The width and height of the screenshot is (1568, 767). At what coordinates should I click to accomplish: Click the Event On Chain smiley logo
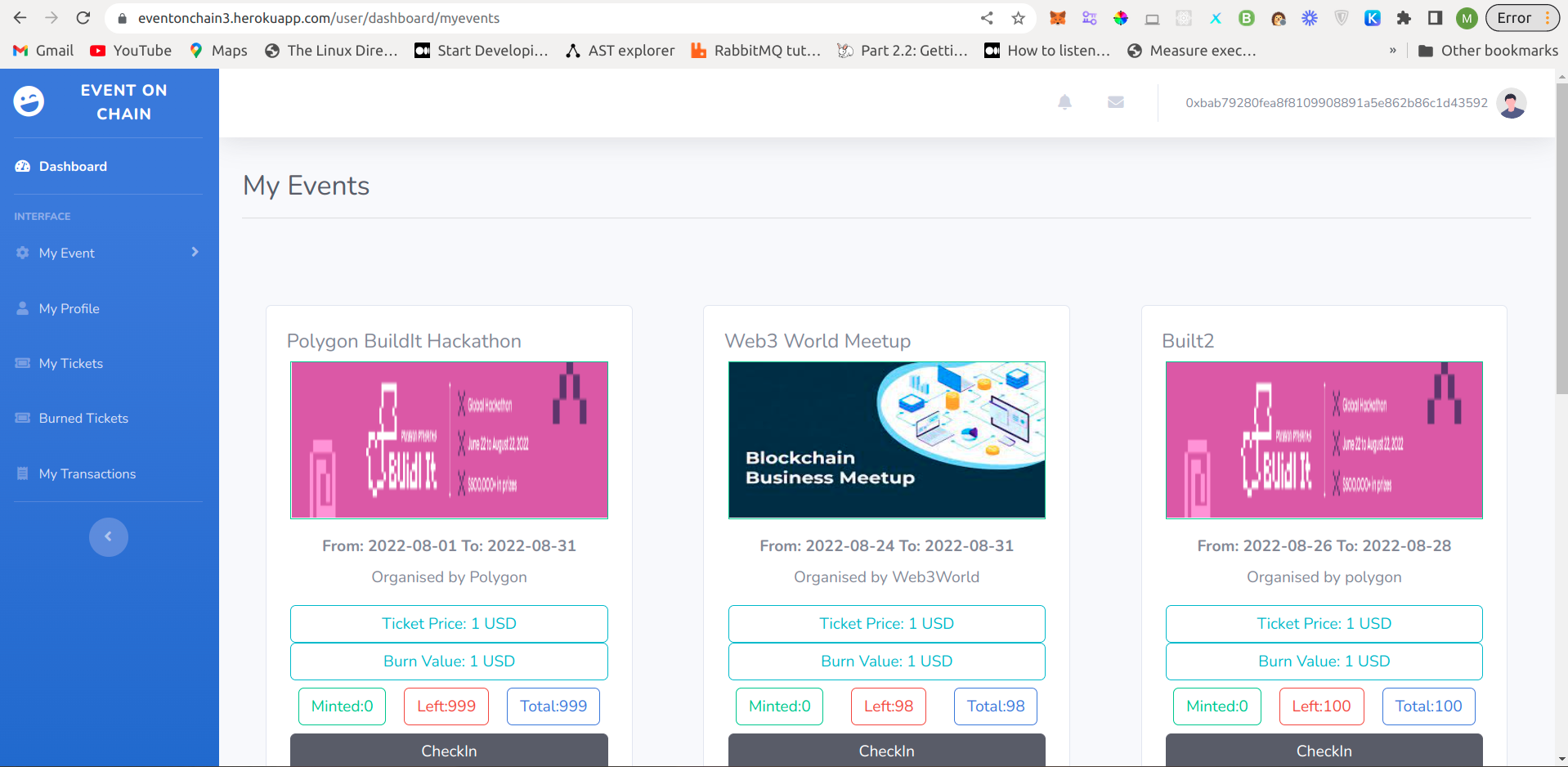tap(29, 101)
